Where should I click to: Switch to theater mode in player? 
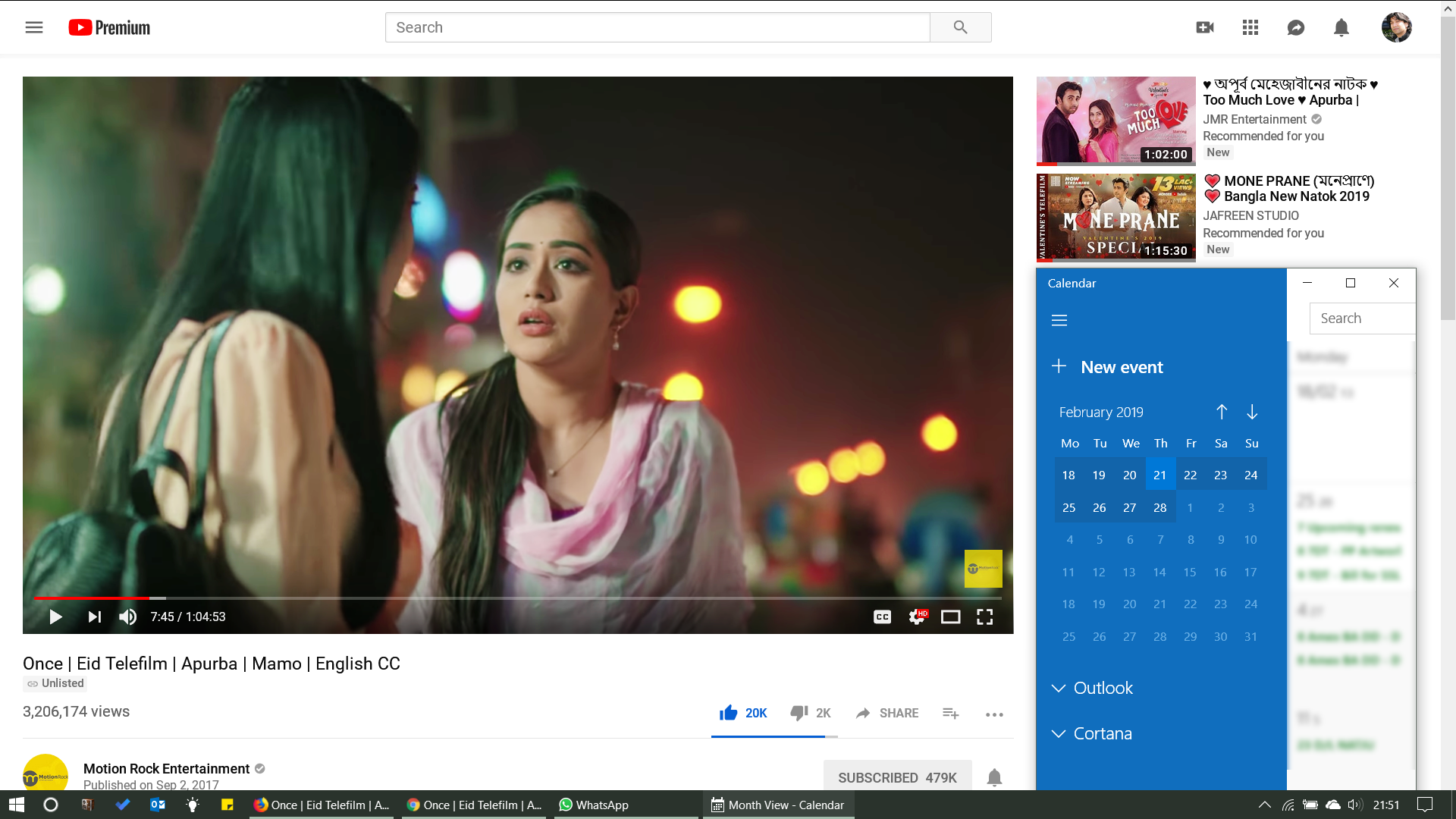(951, 617)
